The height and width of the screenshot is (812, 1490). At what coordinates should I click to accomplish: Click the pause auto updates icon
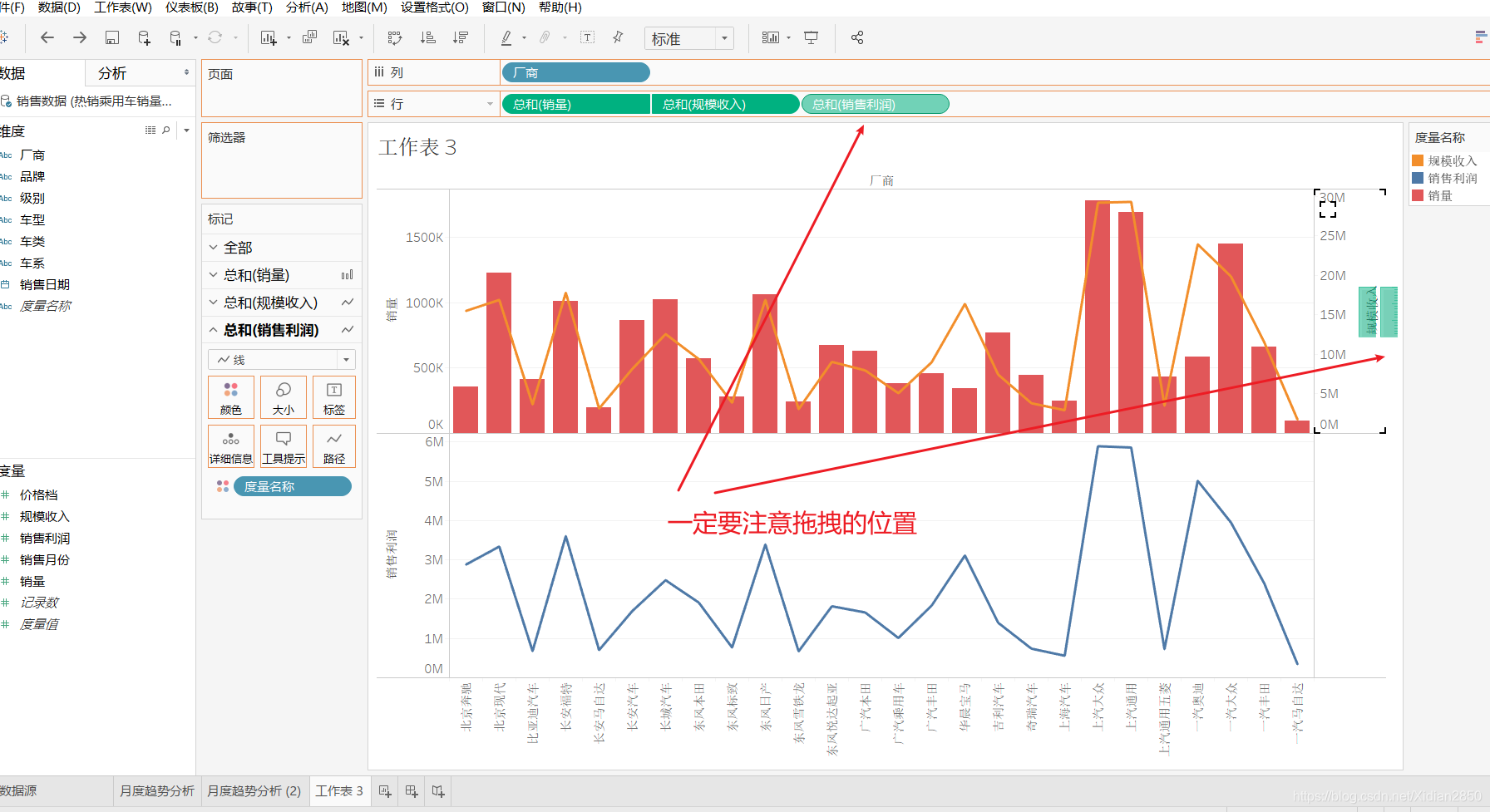(175, 37)
